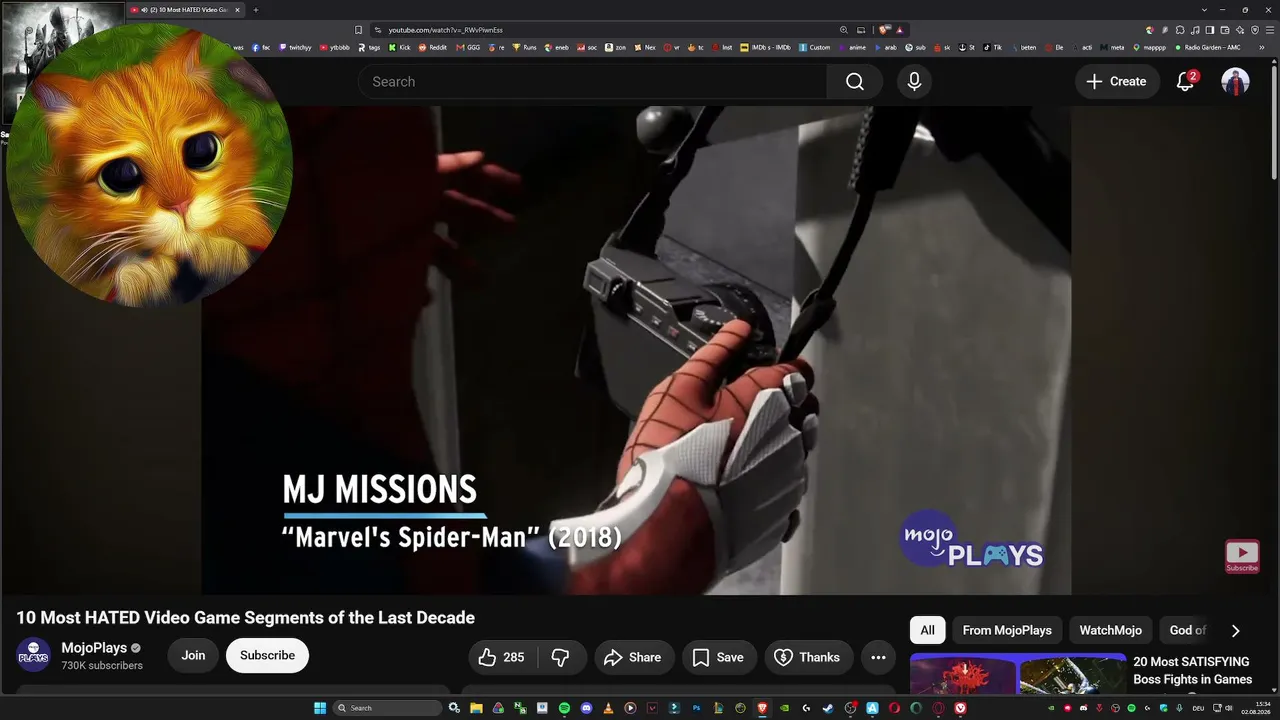Open Spotify from the taskbar
This screenshot has width=1280, height=720.
point(564,708)
